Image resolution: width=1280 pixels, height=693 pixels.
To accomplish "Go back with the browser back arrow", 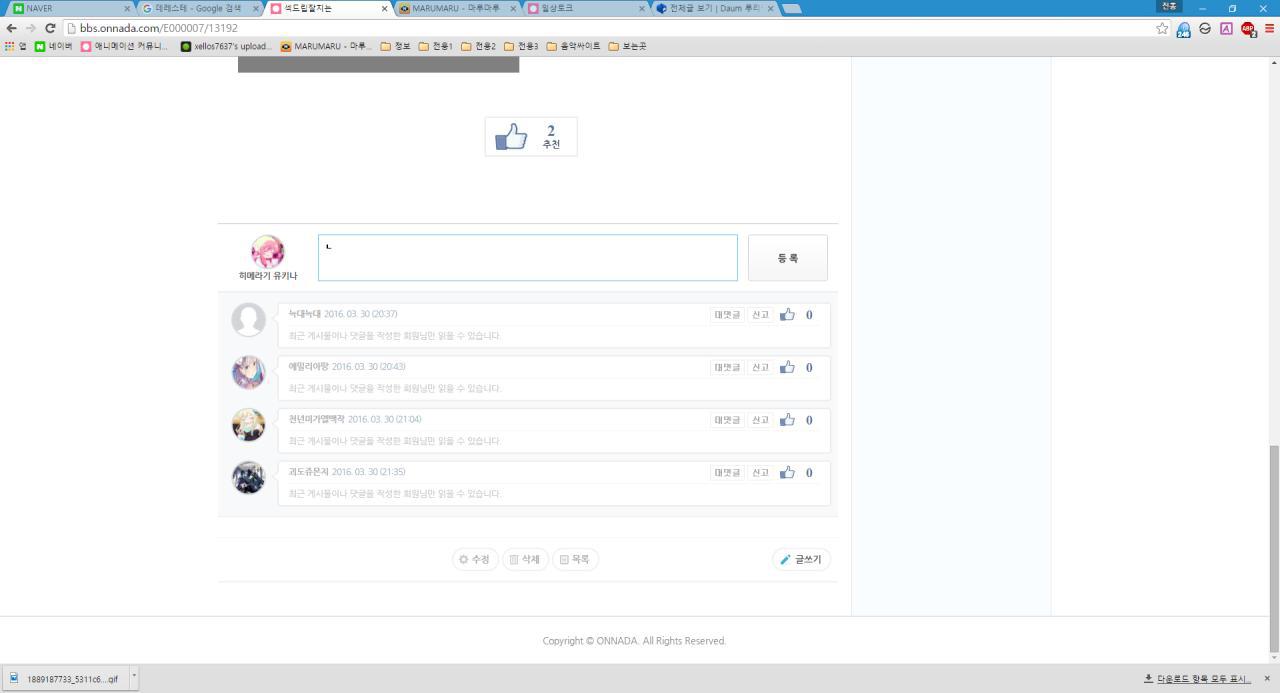I will (12, 28).
